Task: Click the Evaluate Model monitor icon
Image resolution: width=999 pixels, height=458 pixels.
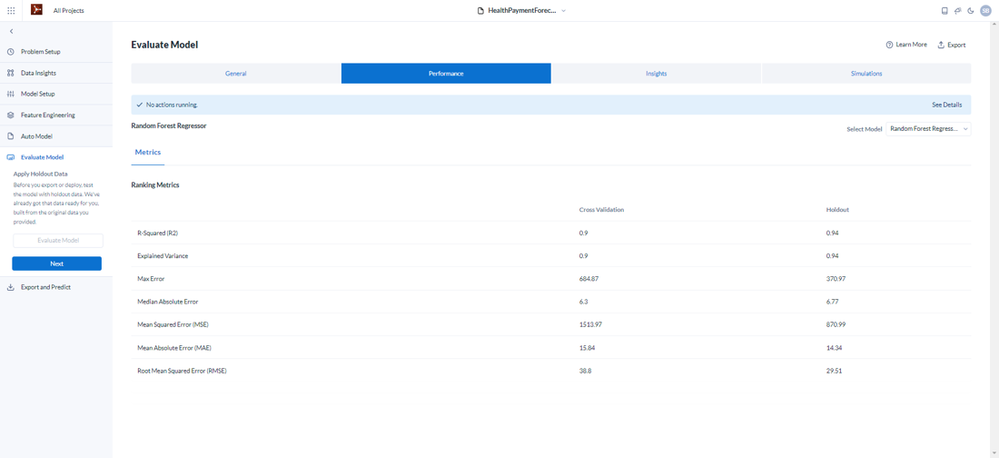Action: 11,157
